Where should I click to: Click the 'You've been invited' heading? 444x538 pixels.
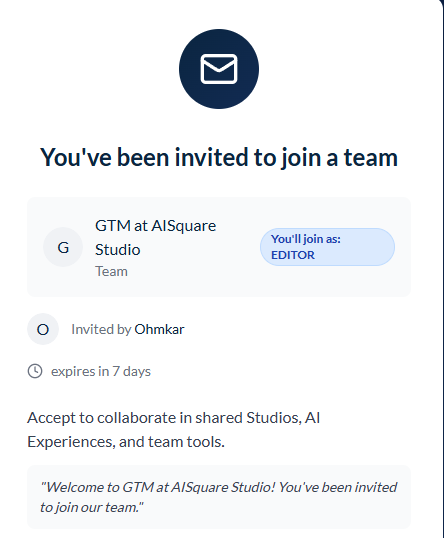pos(219,157)
